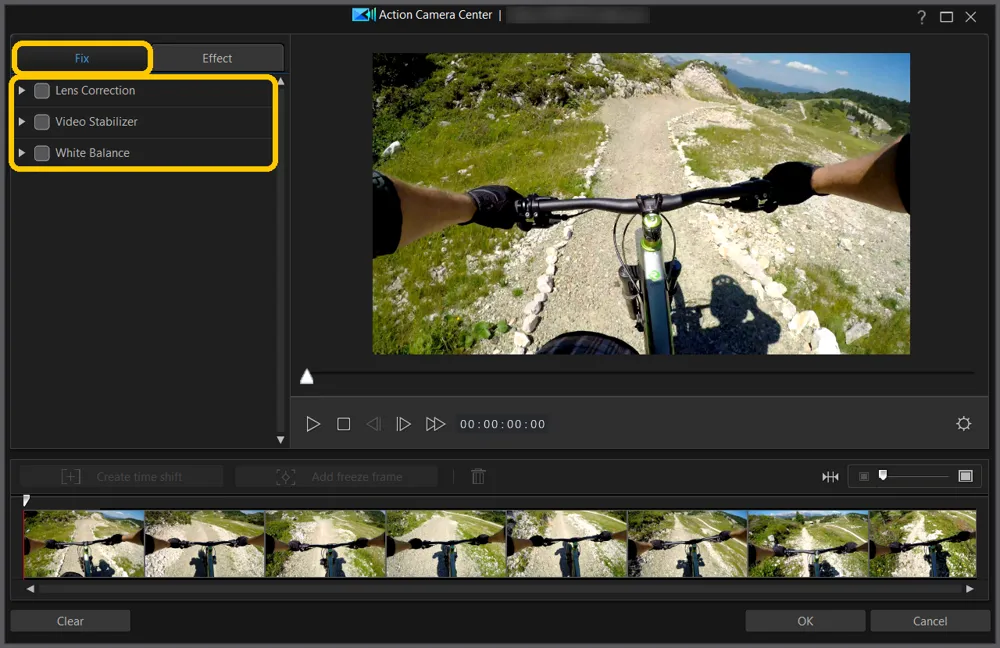Click the Lens Correction label
This screenshot has width=1000, height=648.
pos(95,91)
